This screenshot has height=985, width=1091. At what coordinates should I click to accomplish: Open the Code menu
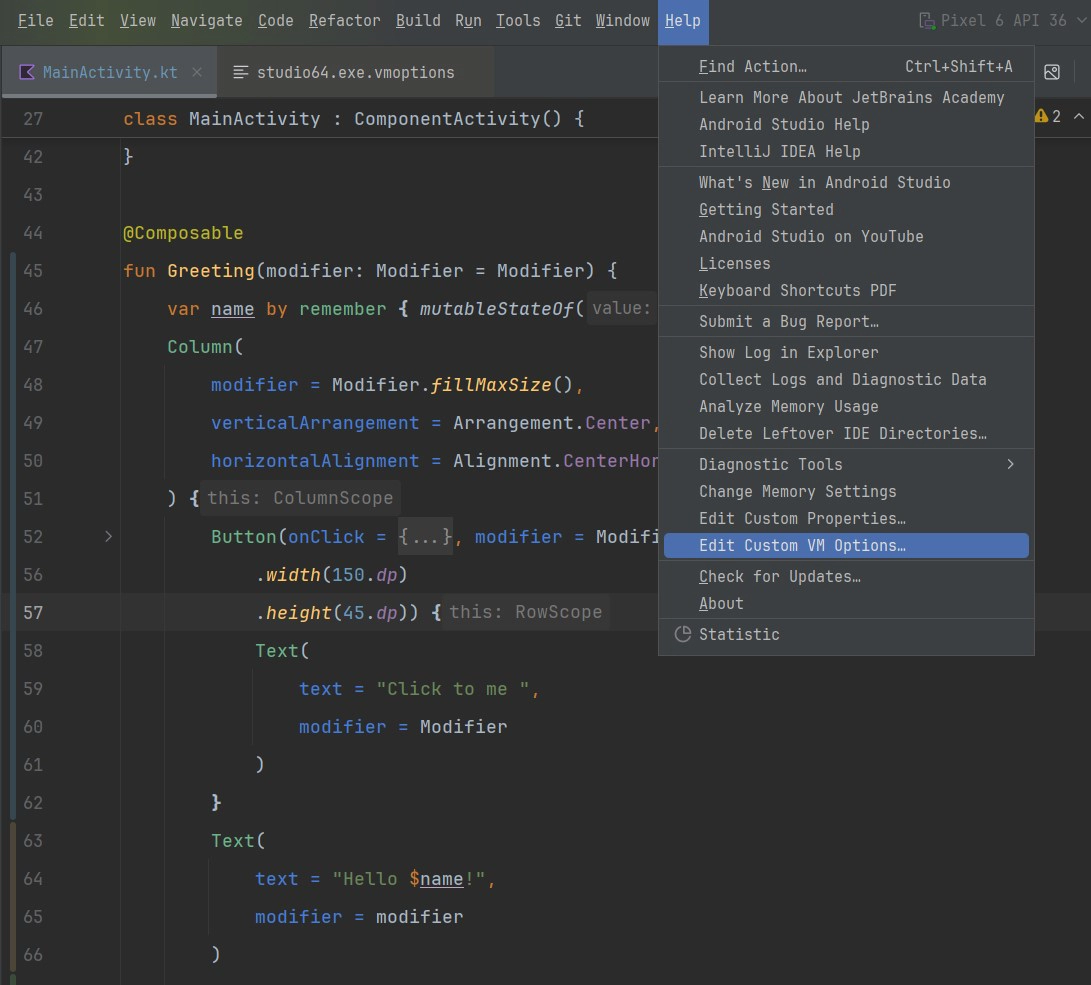click(x=276, y=21)
